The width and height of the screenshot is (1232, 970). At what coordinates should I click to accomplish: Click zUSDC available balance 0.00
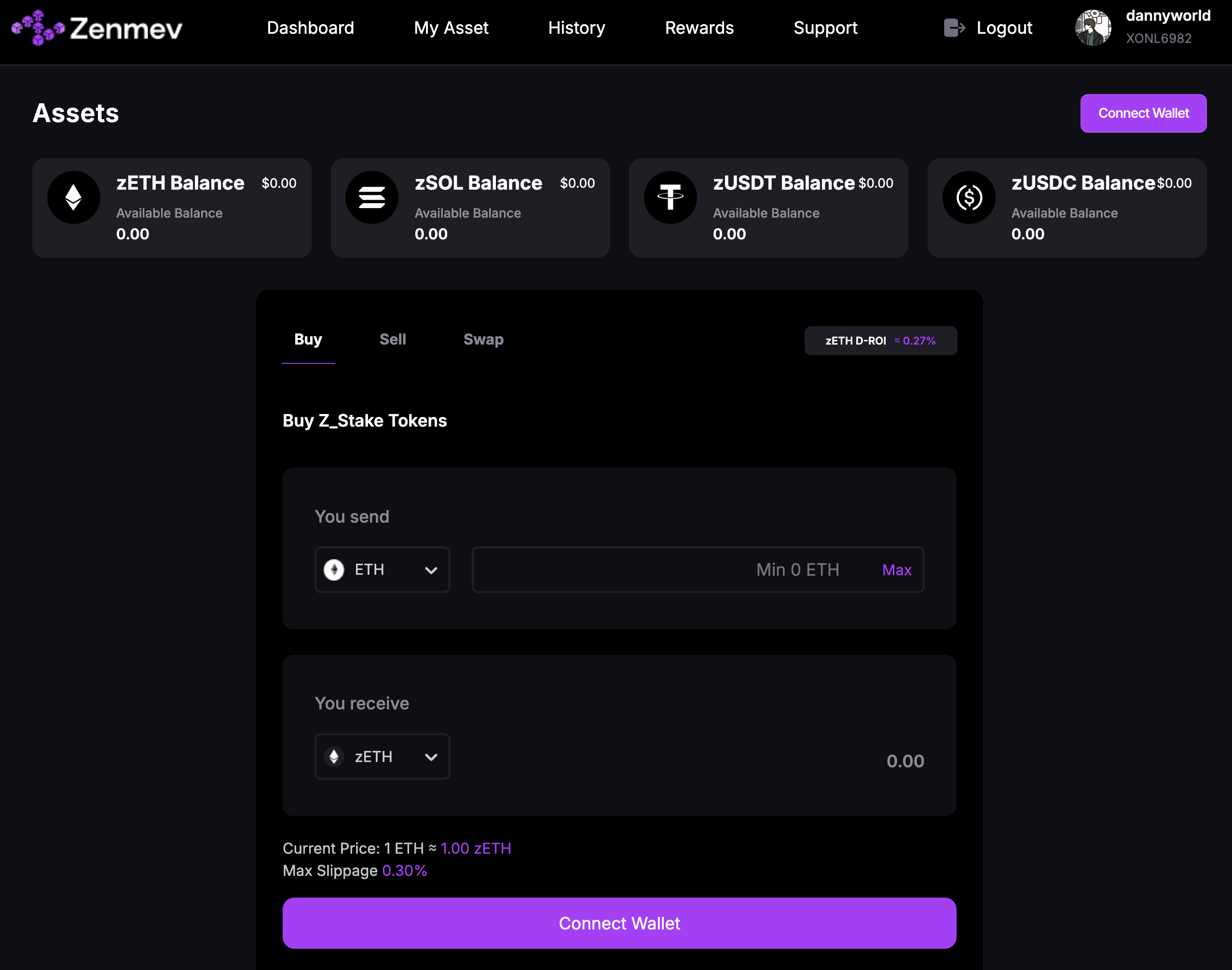pos(1027,234)
